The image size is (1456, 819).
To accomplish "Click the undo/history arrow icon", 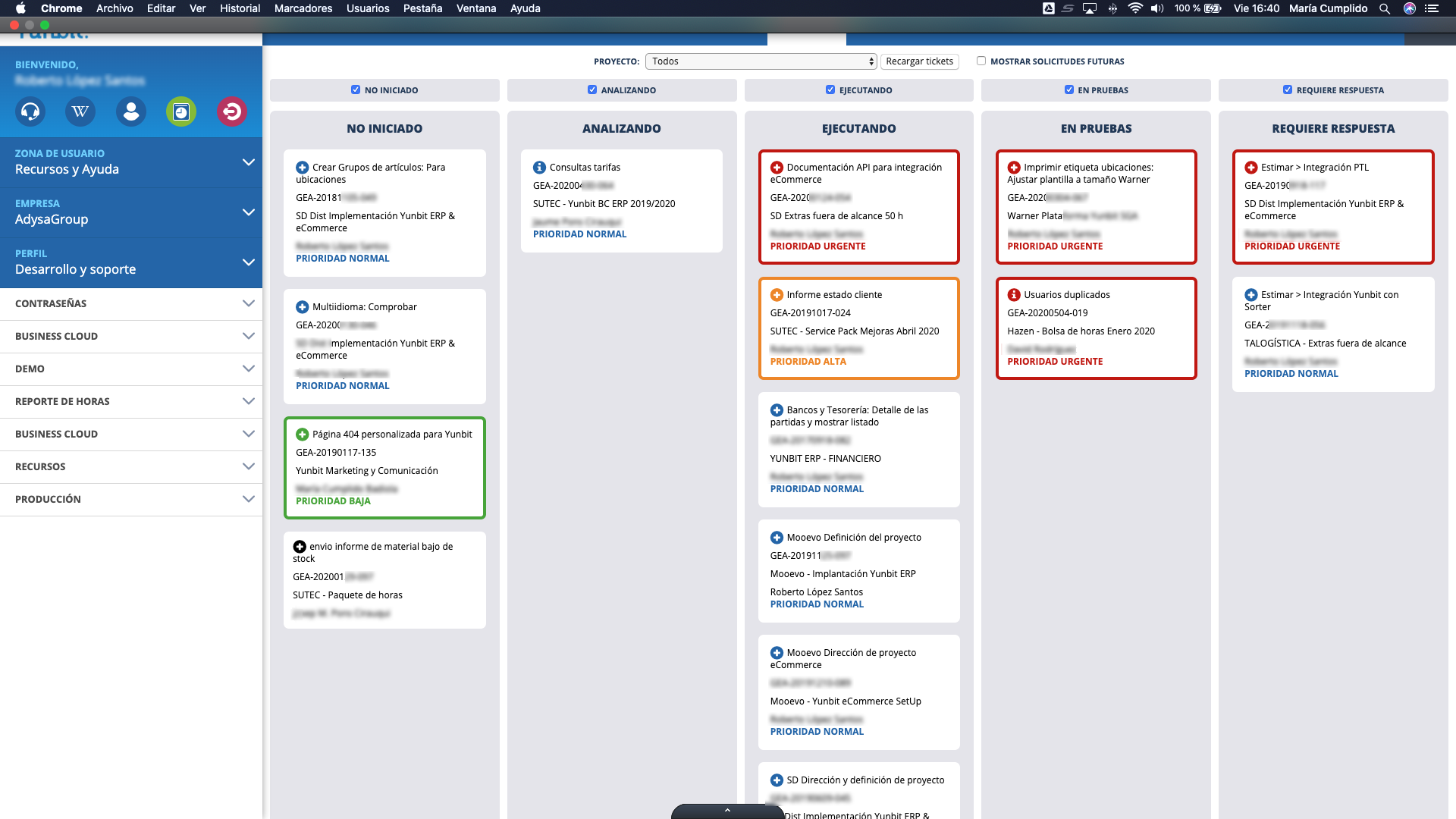I will [x=231, y=110].
